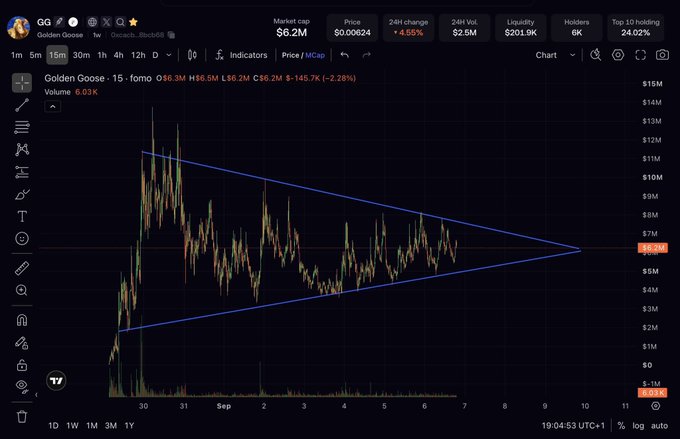
Task: Switch to 5m timeframe
Action: (x=36, y=55)
